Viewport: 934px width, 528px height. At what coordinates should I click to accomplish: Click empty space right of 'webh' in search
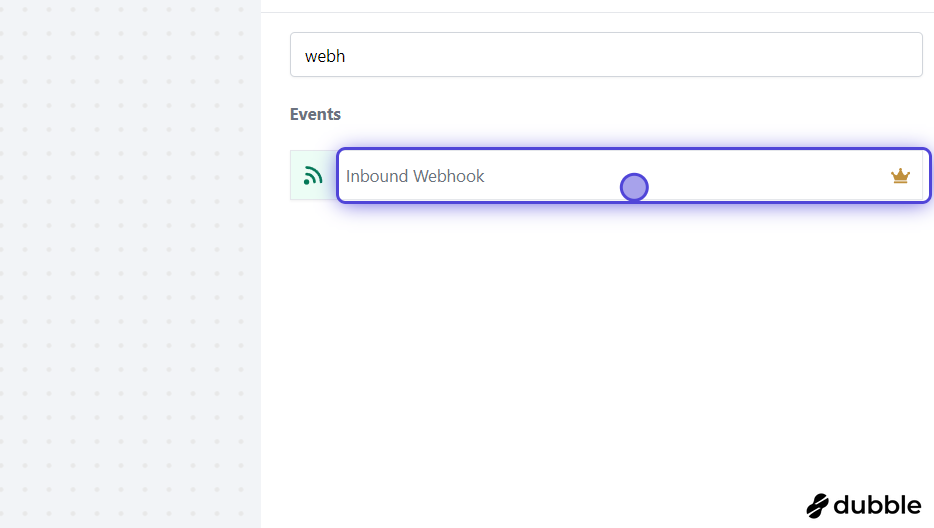631,55
